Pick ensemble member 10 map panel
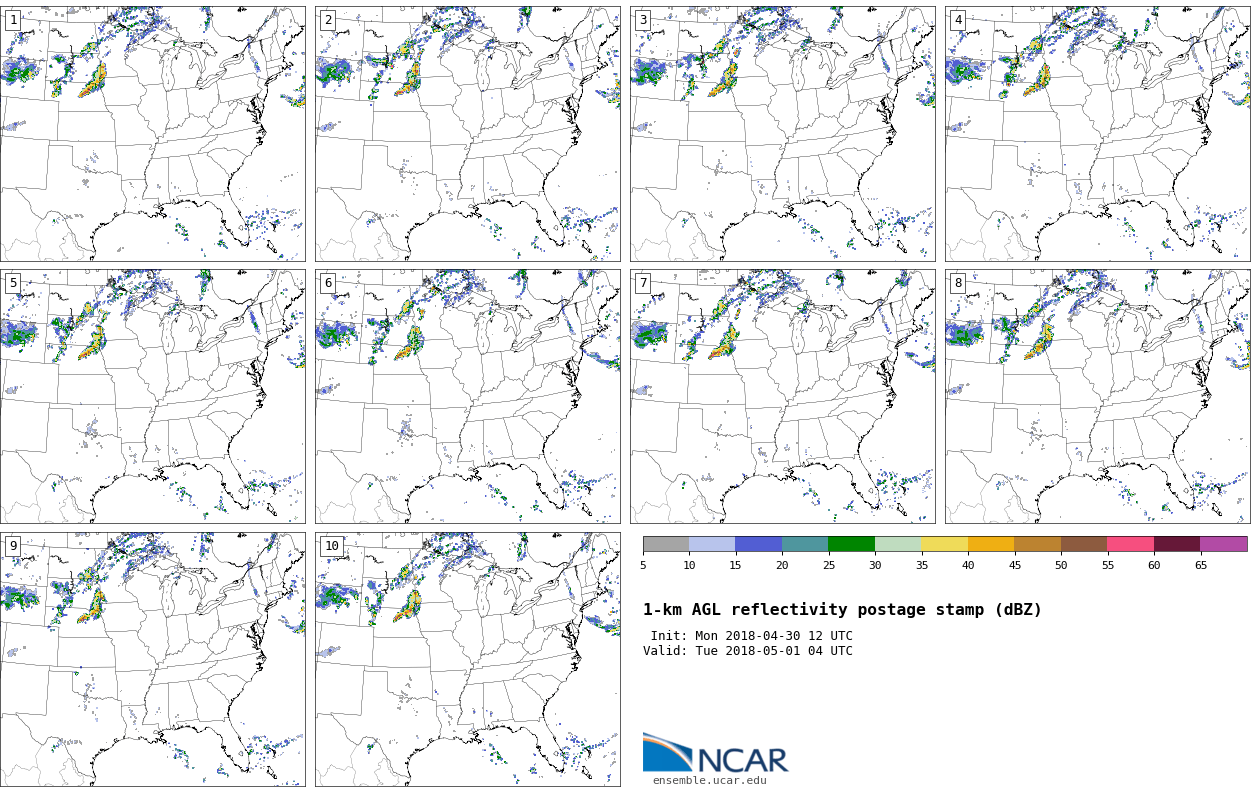Viewport: 1260px width, 788px height. 468,659
